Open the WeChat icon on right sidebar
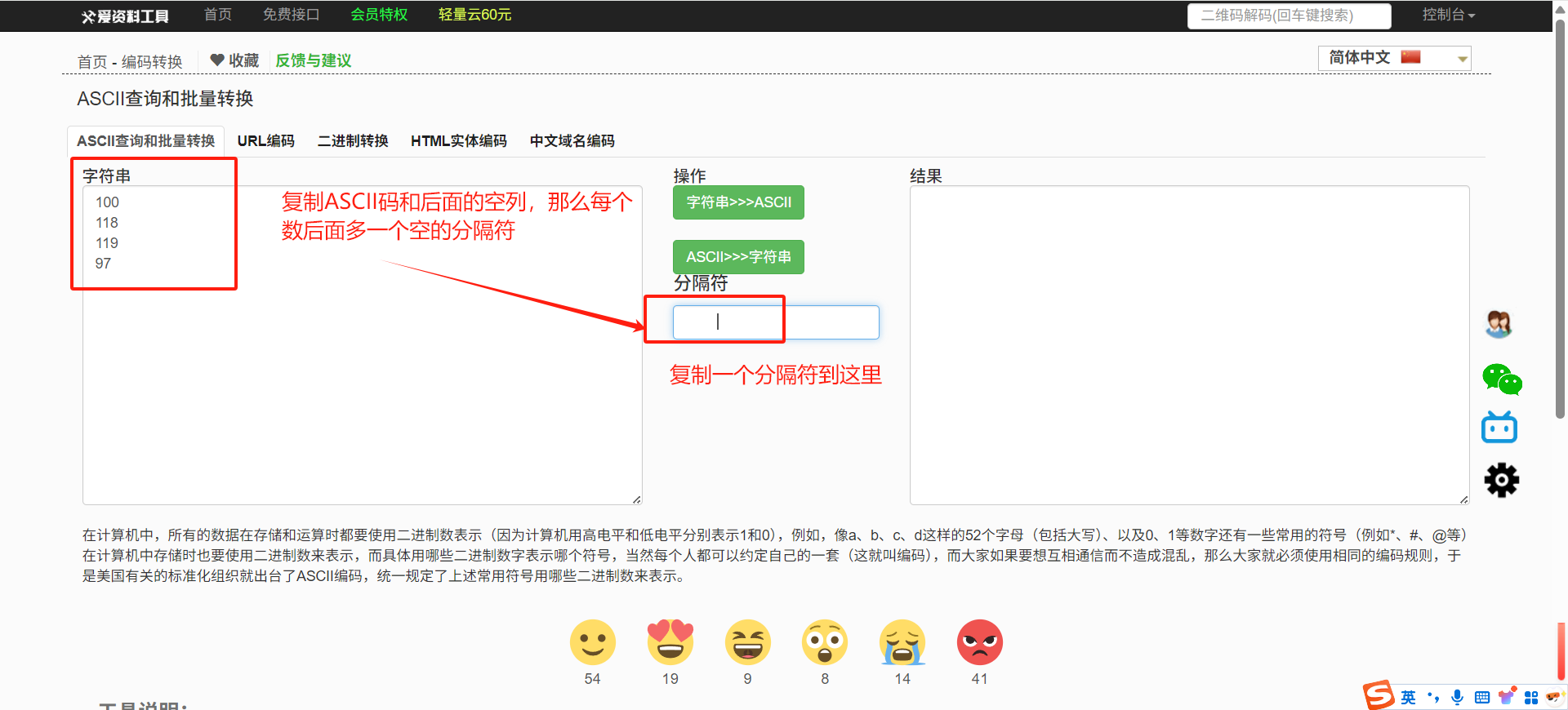This screenshot has height=710, width=1568. point(1502,379)
